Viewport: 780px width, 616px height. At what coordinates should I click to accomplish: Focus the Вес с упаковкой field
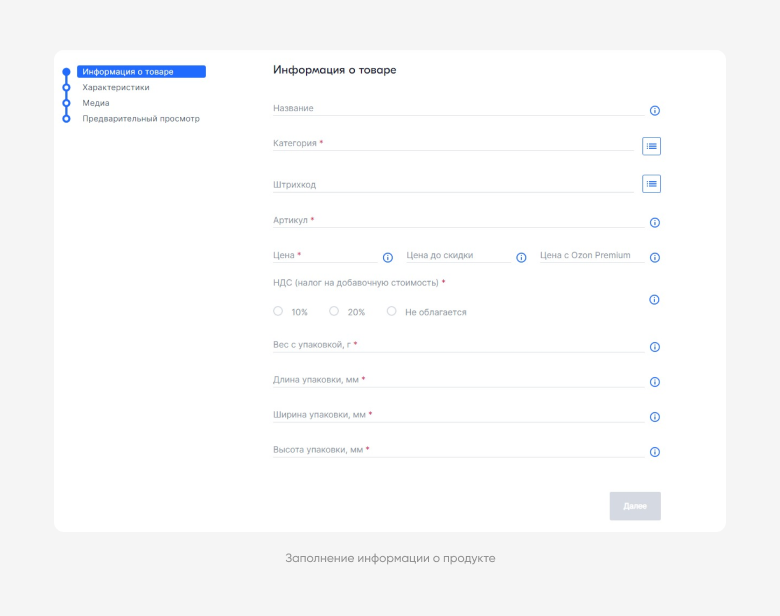pos(458,345)
